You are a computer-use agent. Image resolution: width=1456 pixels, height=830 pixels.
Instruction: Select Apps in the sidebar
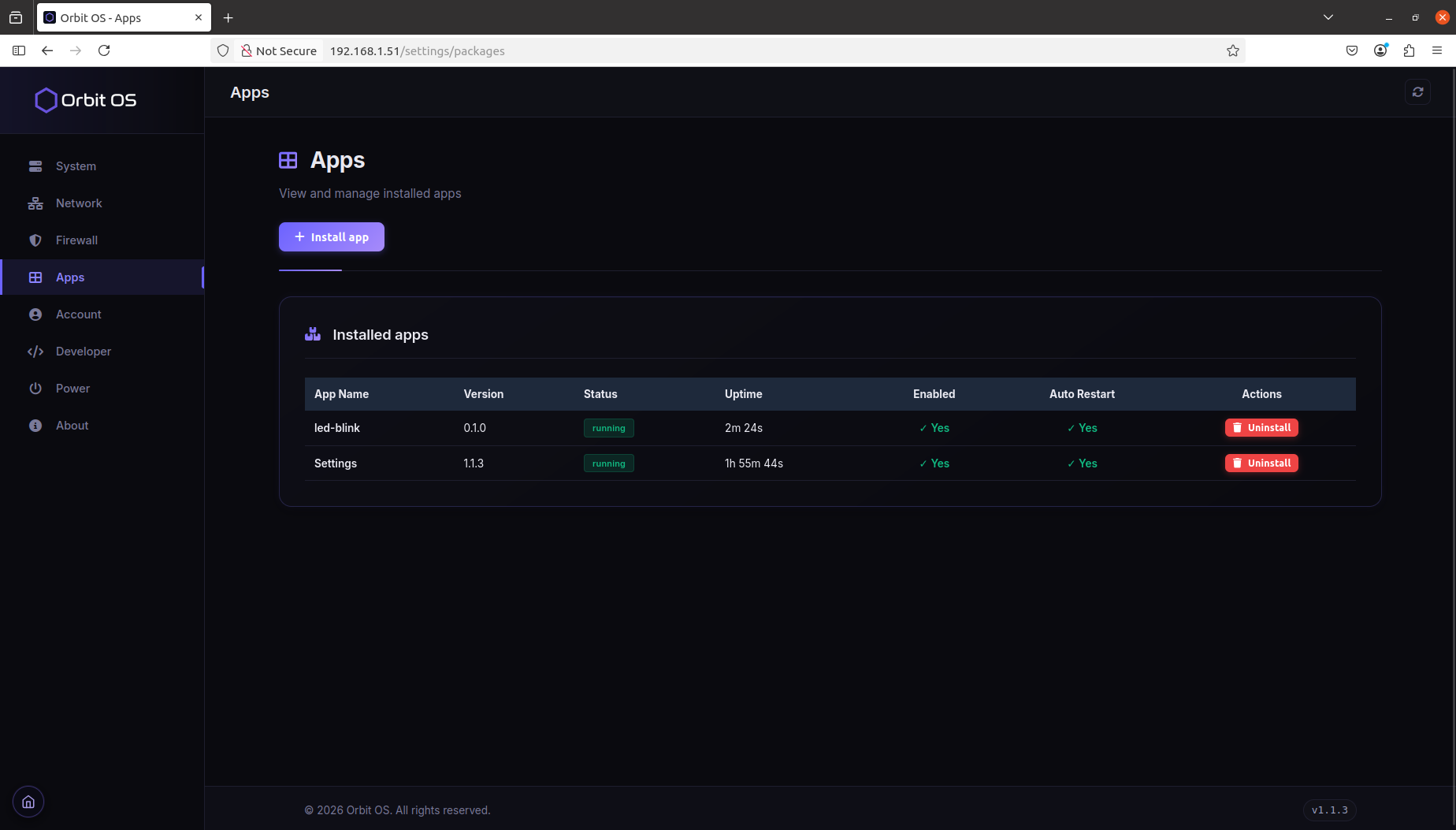pos(102,277)
